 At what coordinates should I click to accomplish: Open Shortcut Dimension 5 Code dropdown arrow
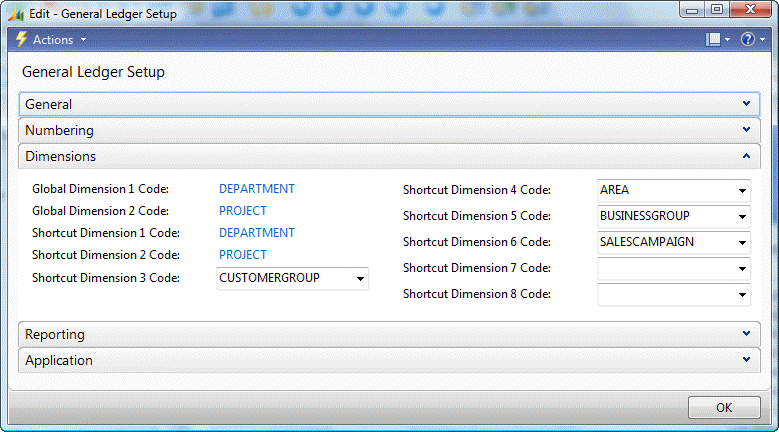coord(742,216)
